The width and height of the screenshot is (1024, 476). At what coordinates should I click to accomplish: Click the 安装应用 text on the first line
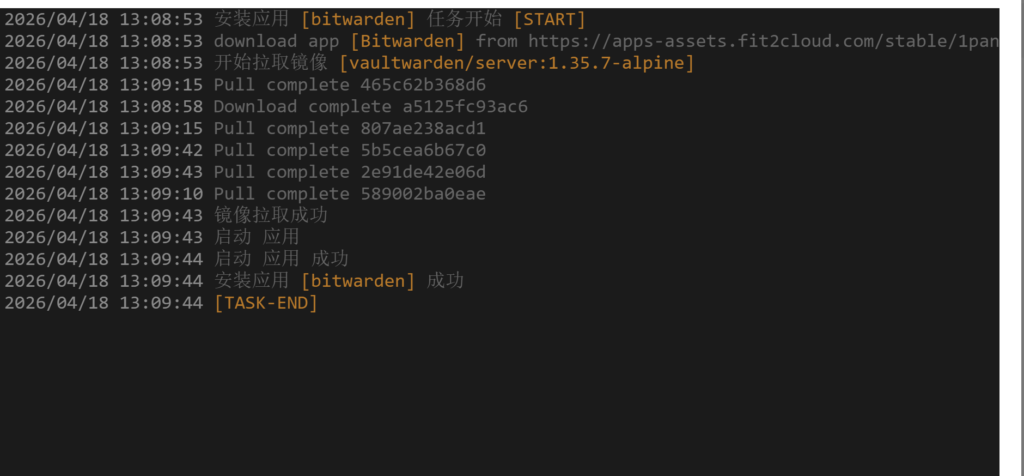pos(251,19)
